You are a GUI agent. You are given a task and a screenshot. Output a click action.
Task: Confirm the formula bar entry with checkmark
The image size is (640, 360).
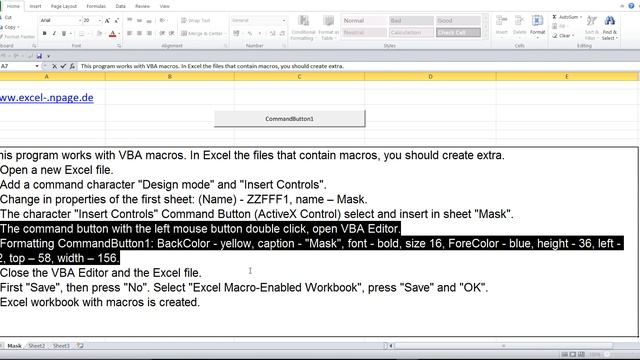coord(63,66)
